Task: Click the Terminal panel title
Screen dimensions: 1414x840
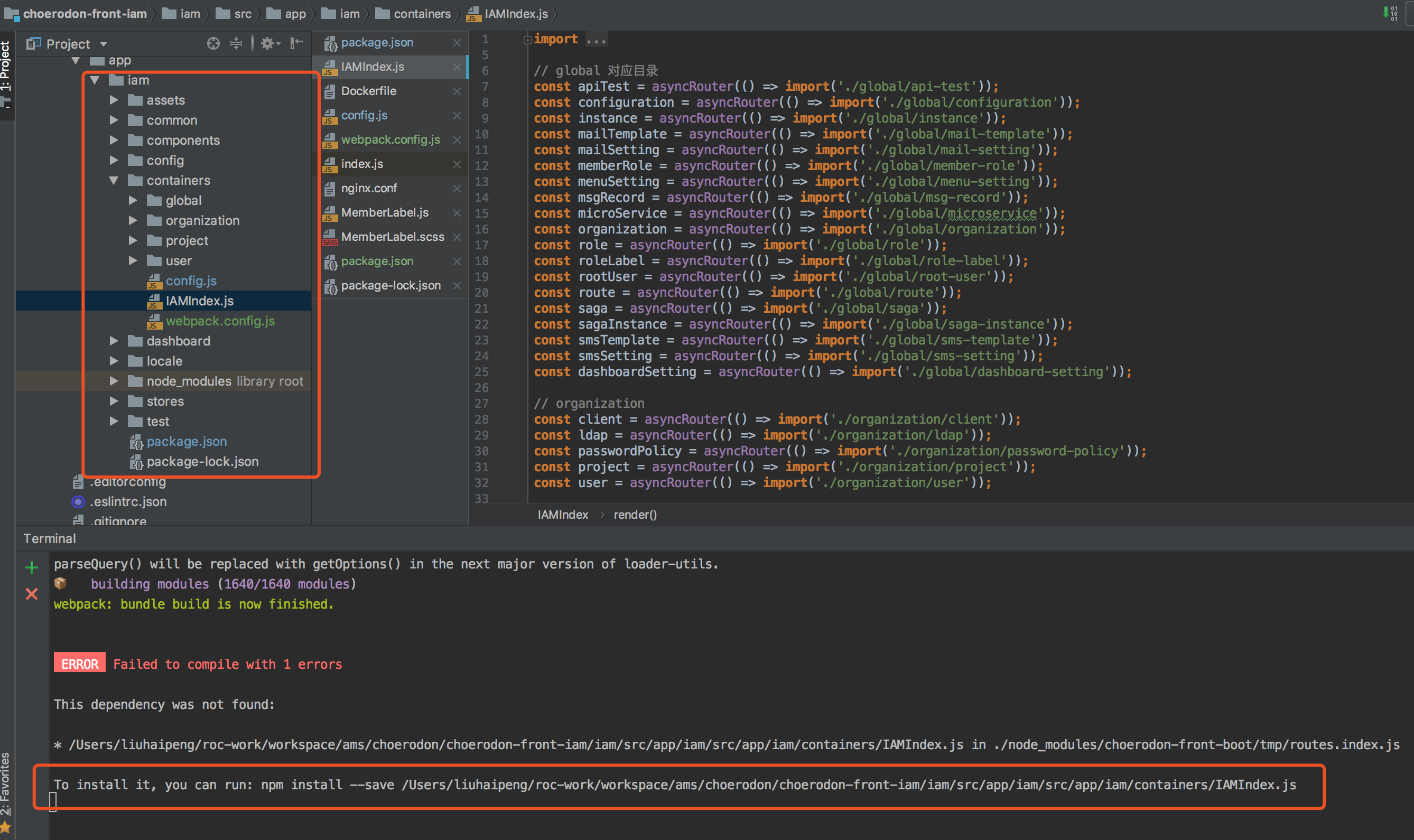Action: 49,538
